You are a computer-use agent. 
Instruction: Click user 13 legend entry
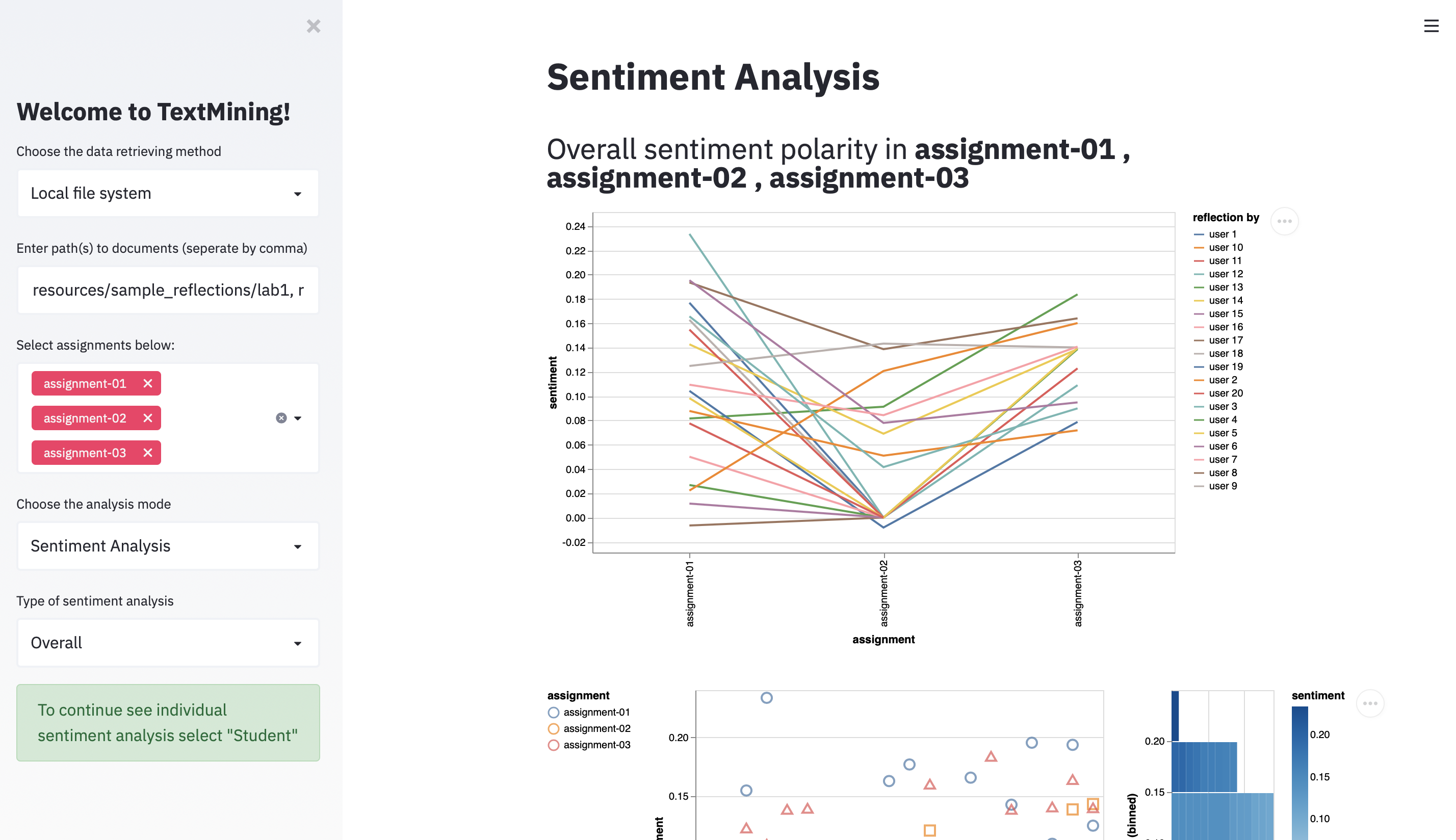click(x=1218, y=287)
